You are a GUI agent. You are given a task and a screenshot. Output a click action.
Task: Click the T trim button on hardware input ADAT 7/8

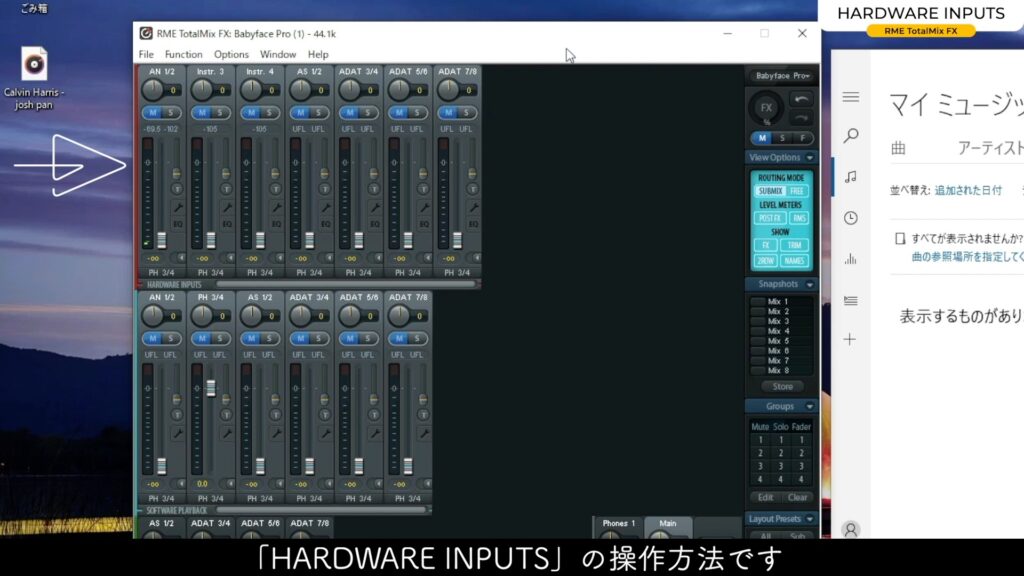(x=472, y=189)
